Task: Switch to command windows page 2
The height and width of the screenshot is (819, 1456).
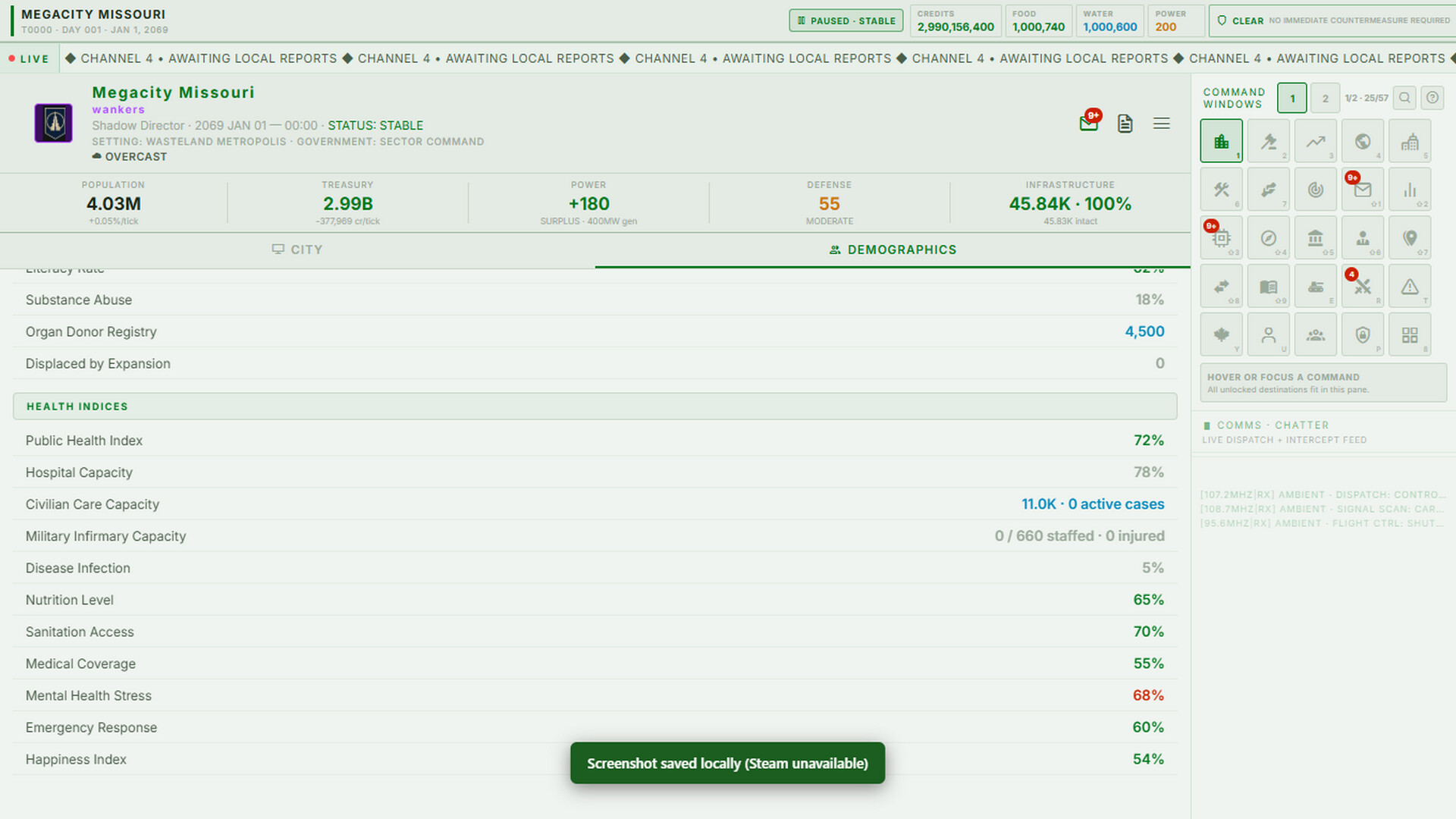Action: 1325,99
